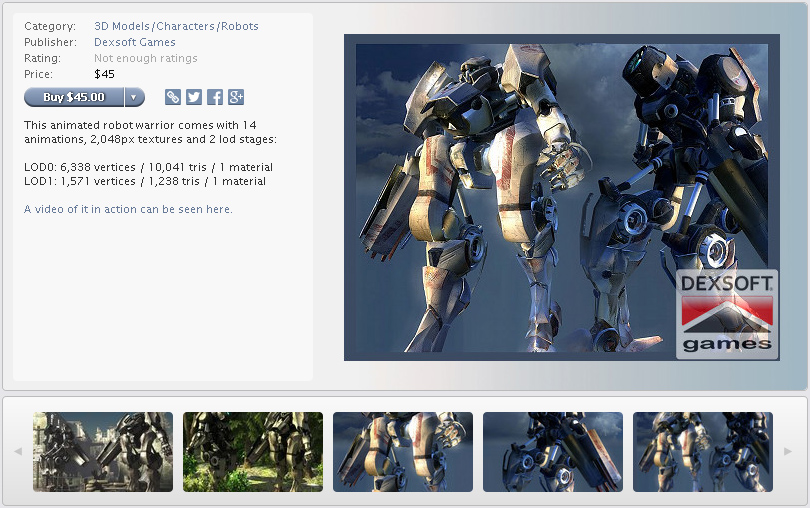Click the '$45' price value
The width and height of the screenshot is (810, 508).
(104, 74)
